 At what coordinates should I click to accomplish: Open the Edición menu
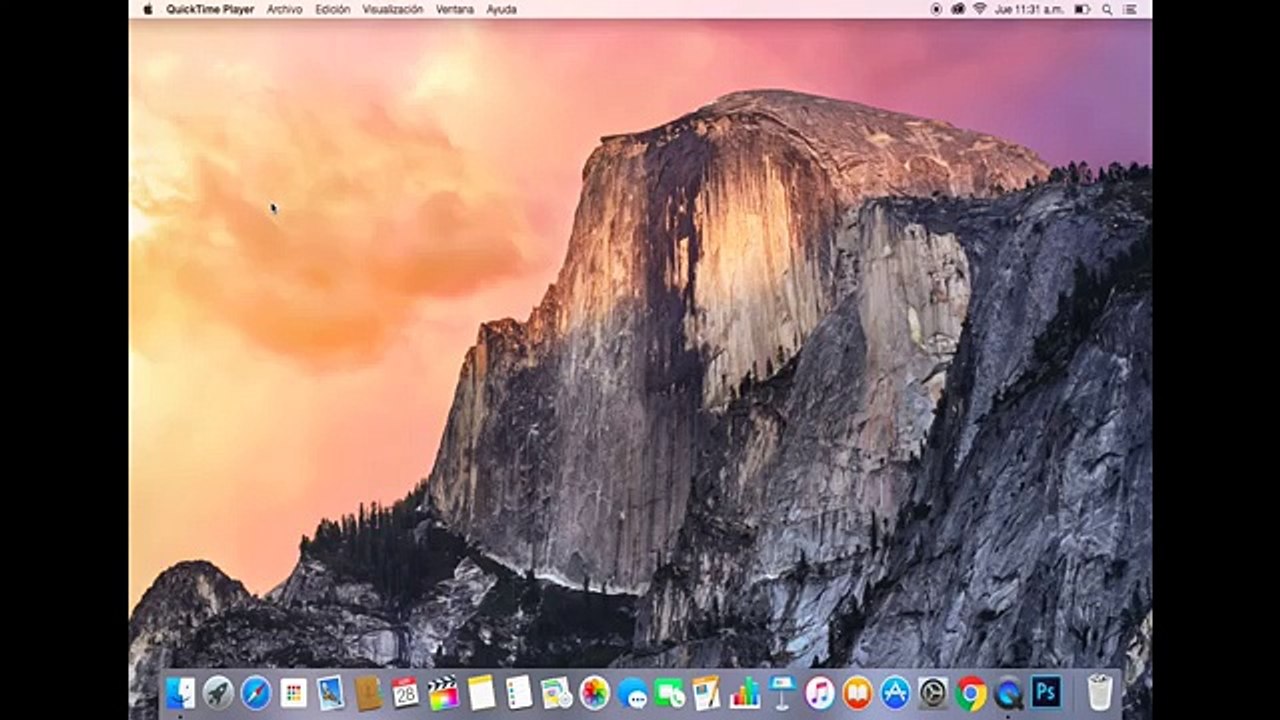point(333,9)
